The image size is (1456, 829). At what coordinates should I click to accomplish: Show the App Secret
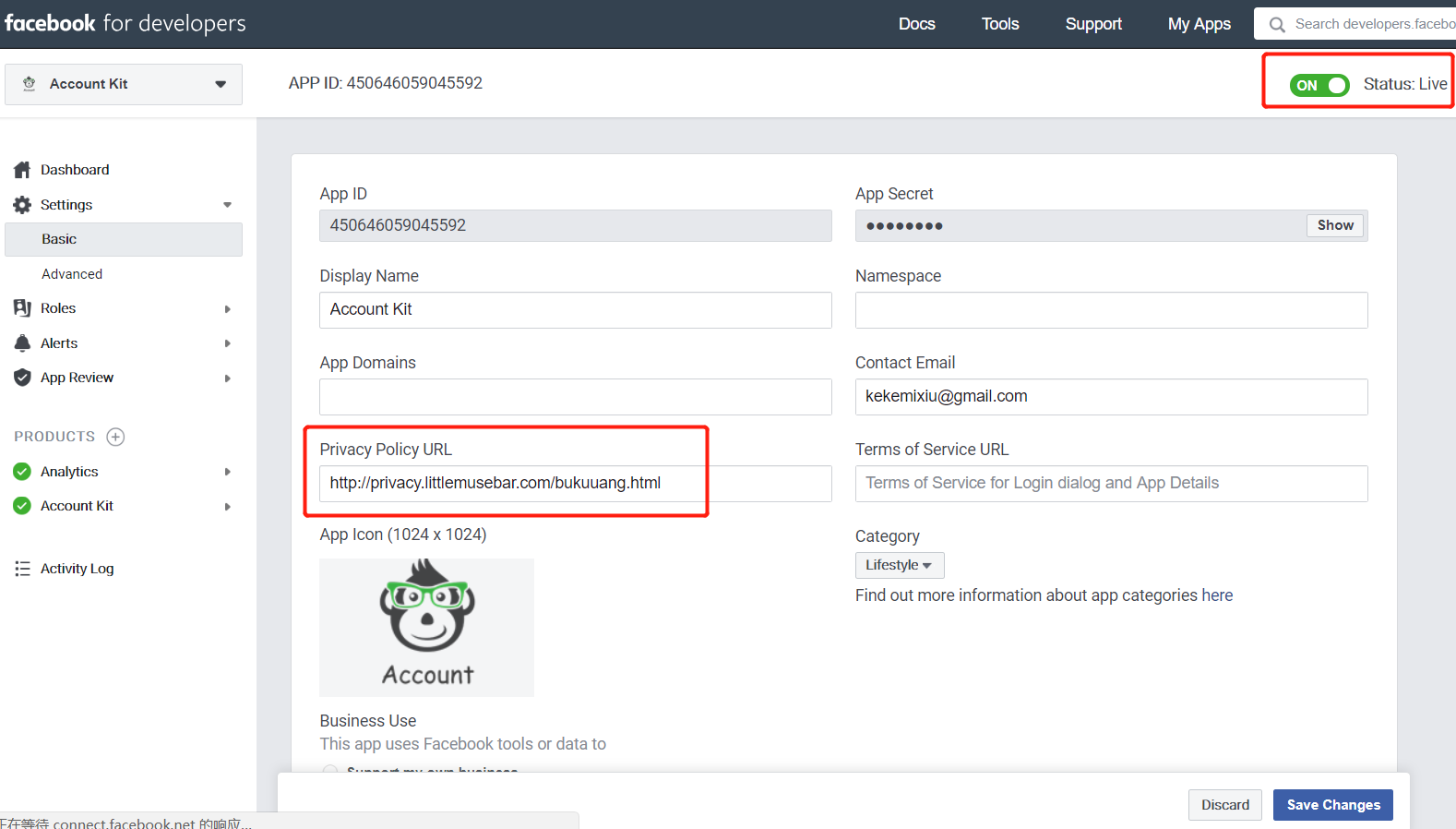point(1335,225)
